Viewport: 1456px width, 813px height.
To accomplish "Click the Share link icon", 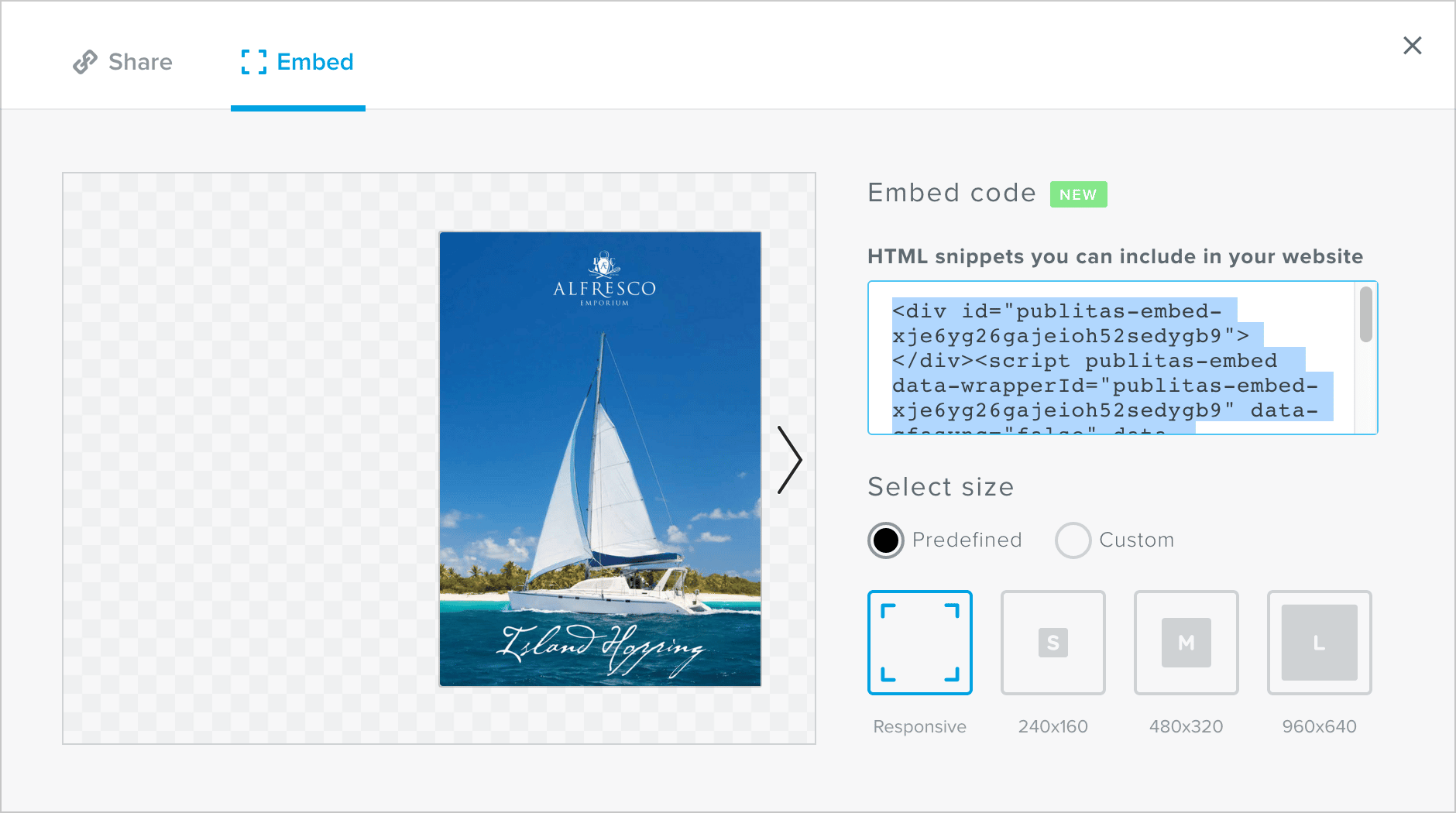I will click(84, 62).
